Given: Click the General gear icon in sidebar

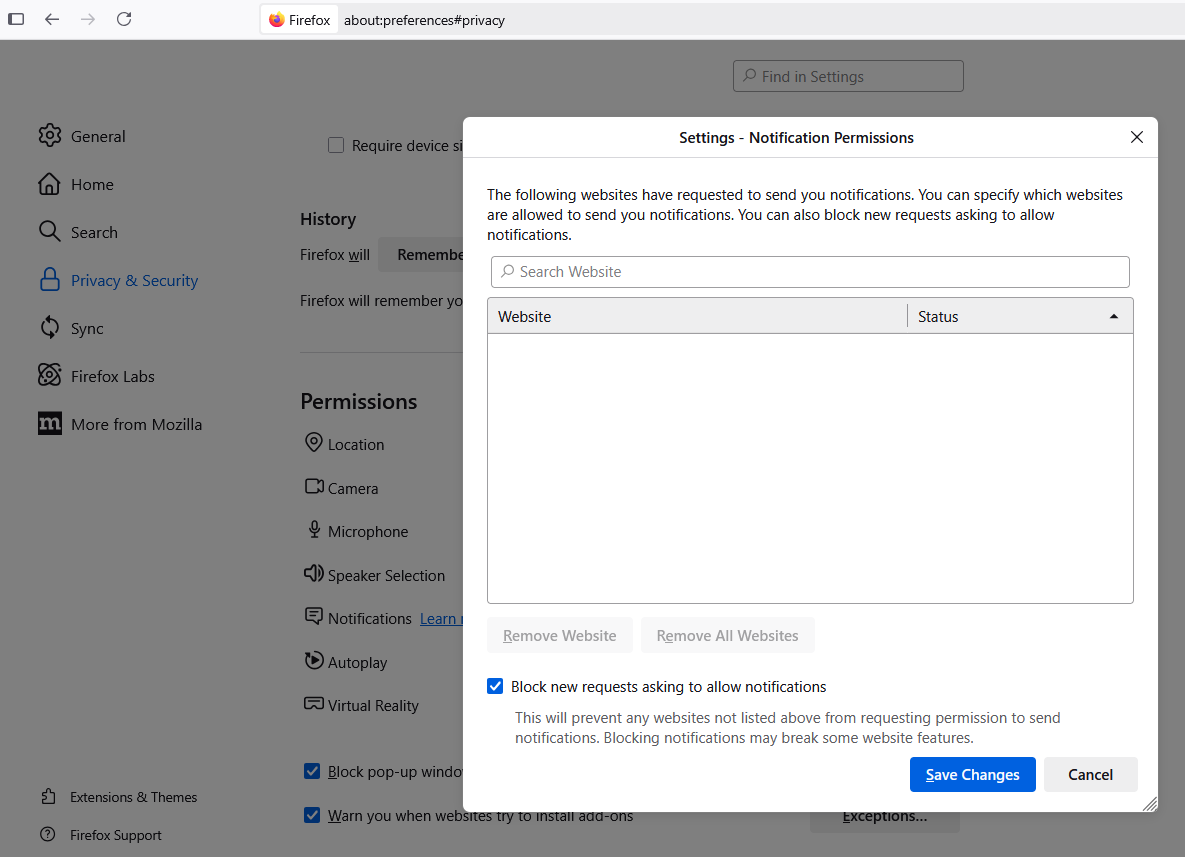Looking at the screenshot, I should tap(50, 136).
